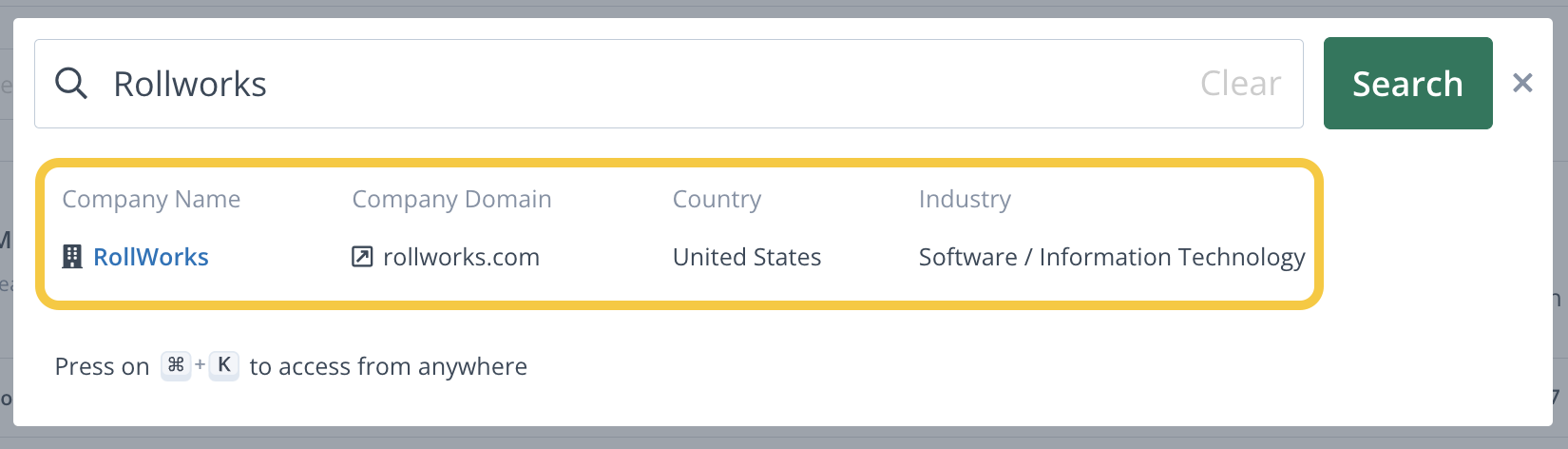Image resolution: width=1568 pixels, height=449 pixels.
Task: Click the Company Name column header
Action: click(151, 199)
